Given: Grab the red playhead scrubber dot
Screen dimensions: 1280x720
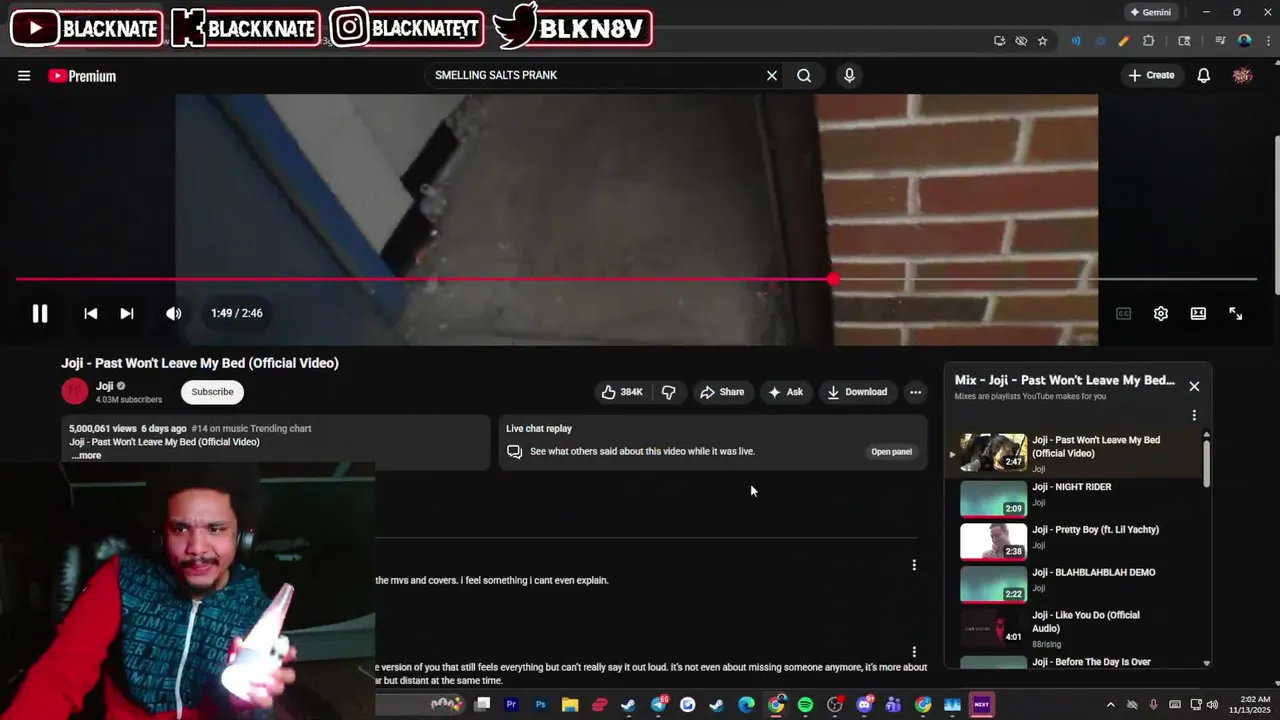Looking at the screenshot, I should [x=834, y=280].
